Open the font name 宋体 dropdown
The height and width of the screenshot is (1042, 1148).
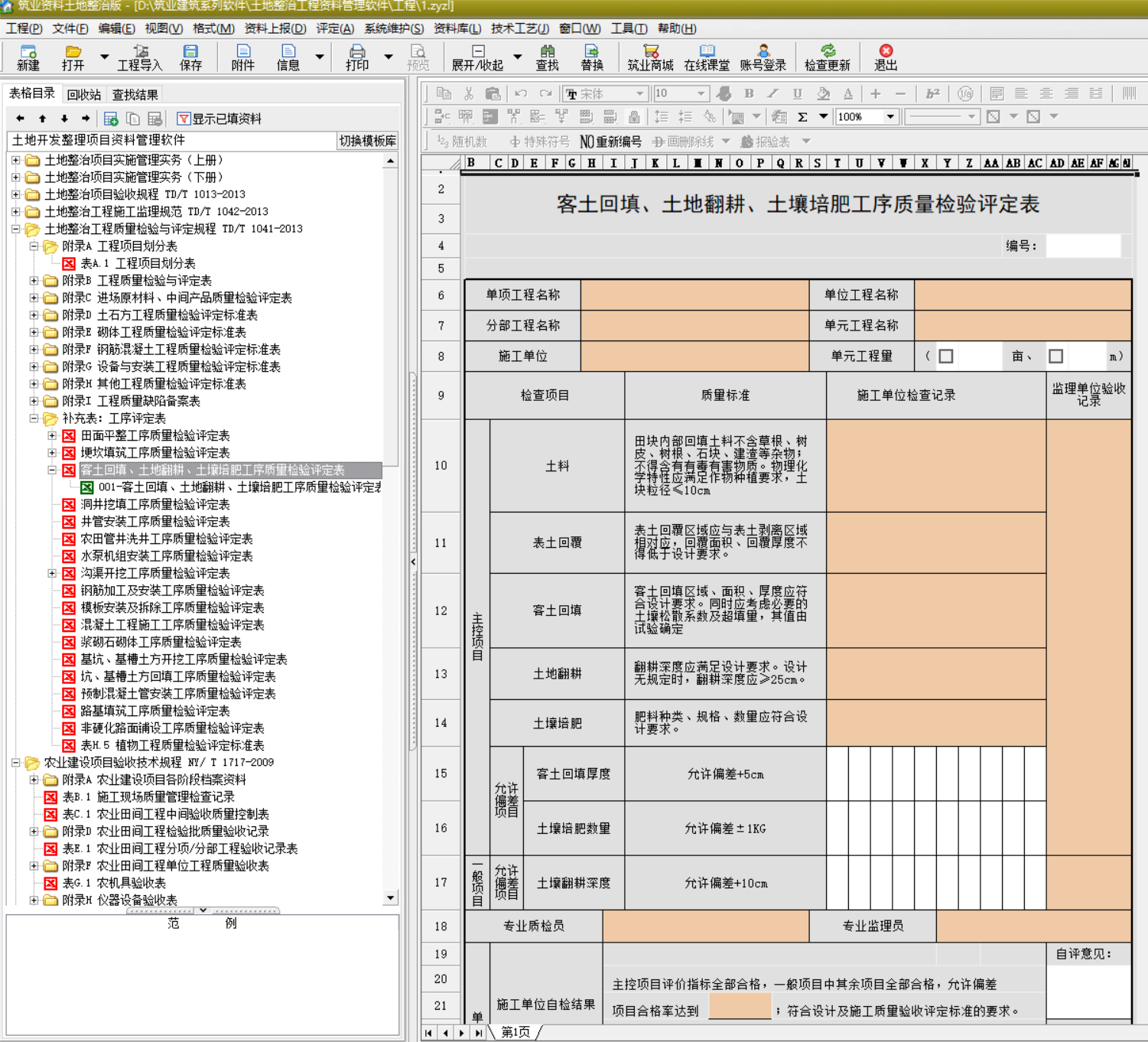point(640,93)
